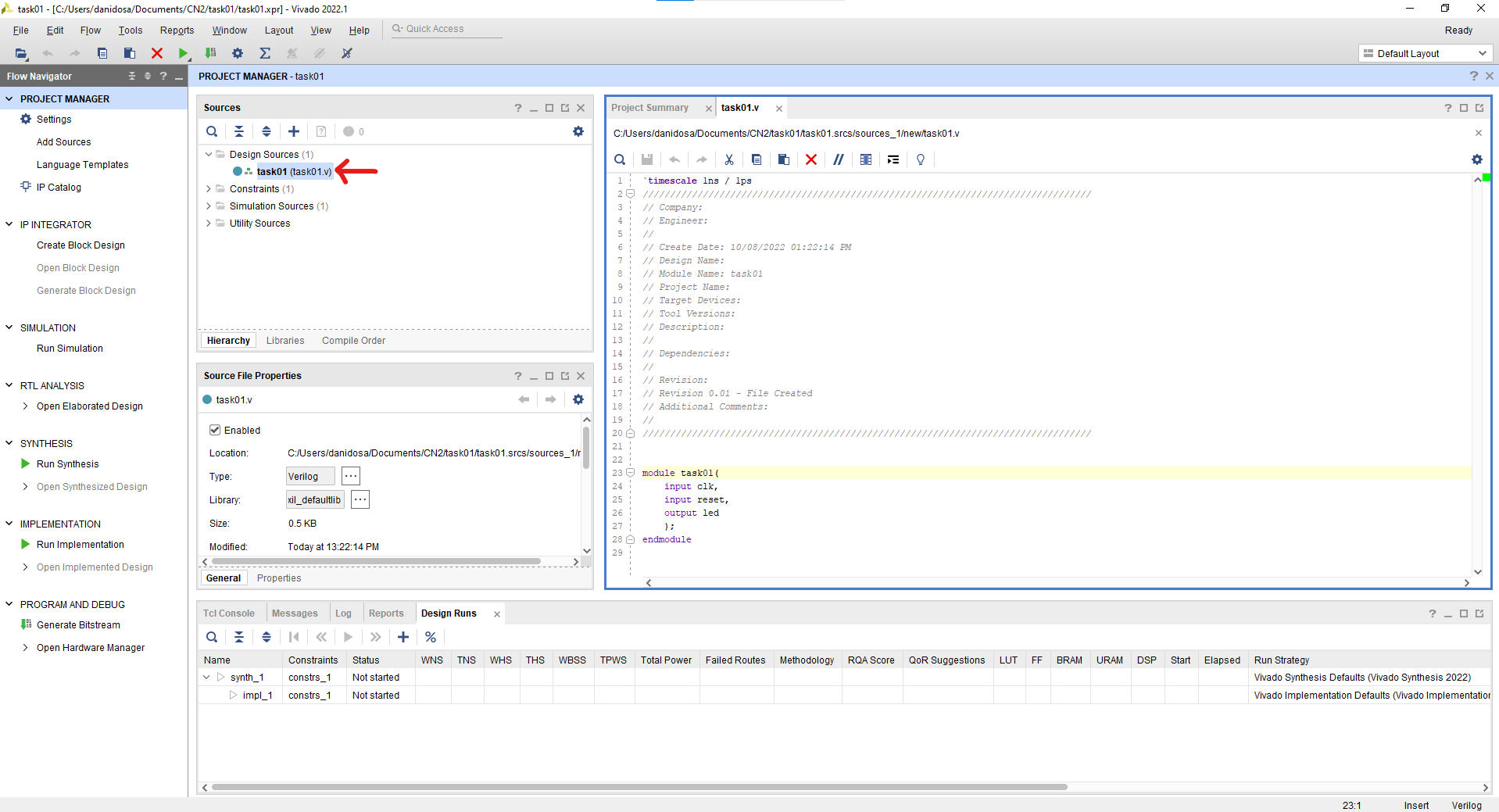This screenshot has width=1499, height=812.
Task: Click the Quick Access search field
Action: click(447, 29)
